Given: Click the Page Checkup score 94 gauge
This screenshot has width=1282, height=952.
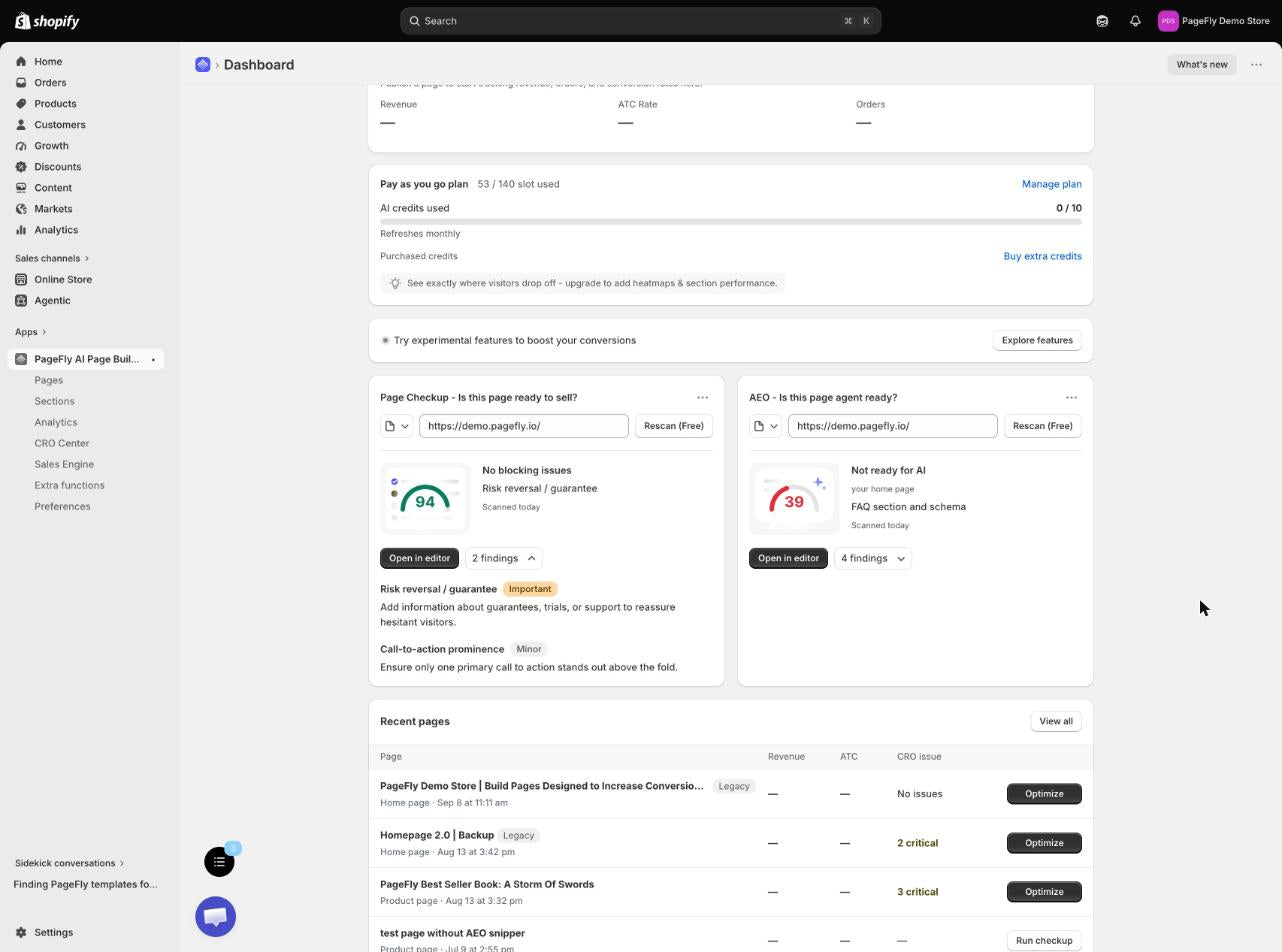Looking at the screenshot, I should point(425,499).
